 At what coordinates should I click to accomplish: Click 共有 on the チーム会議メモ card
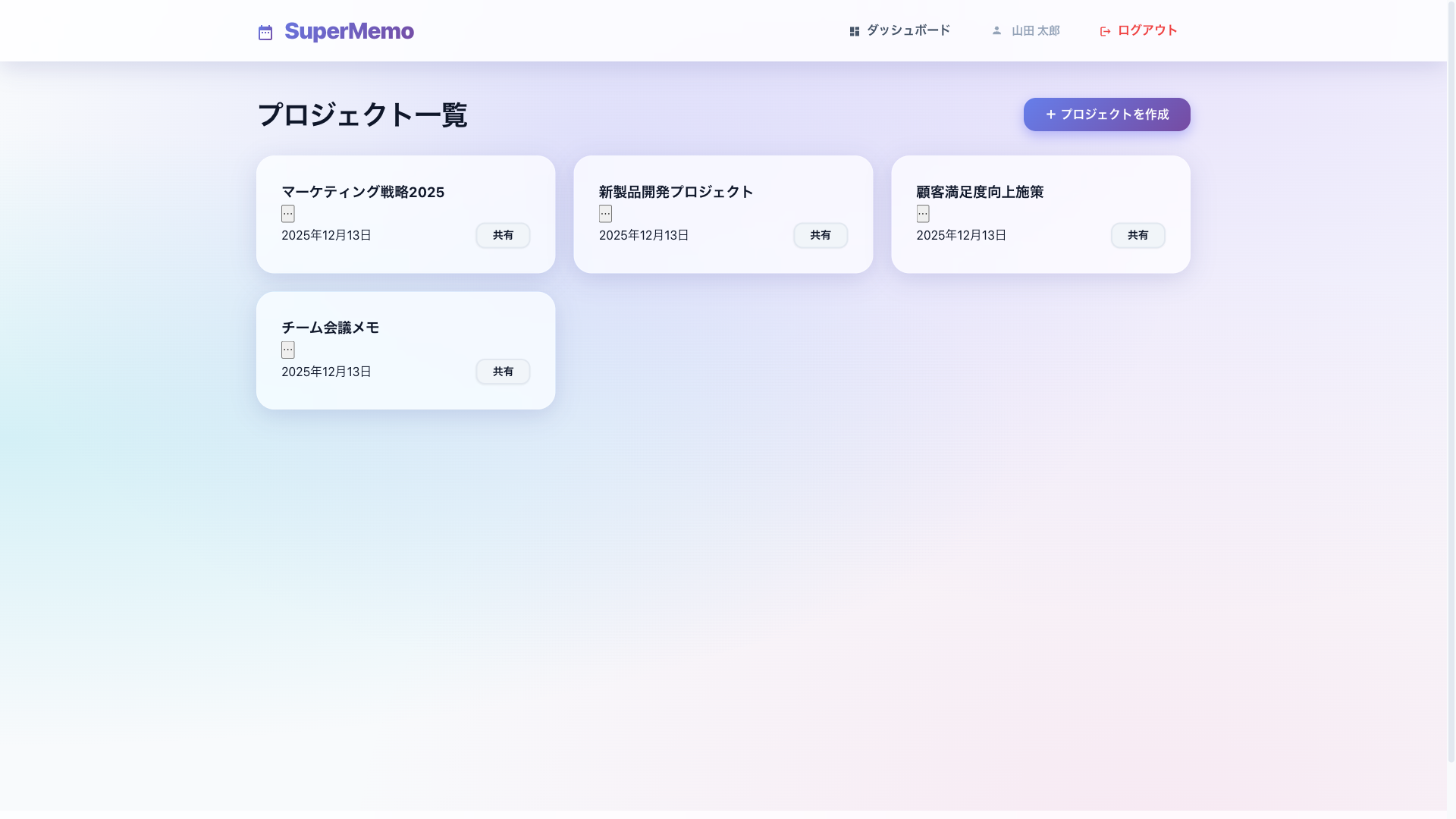click(502, 372)
